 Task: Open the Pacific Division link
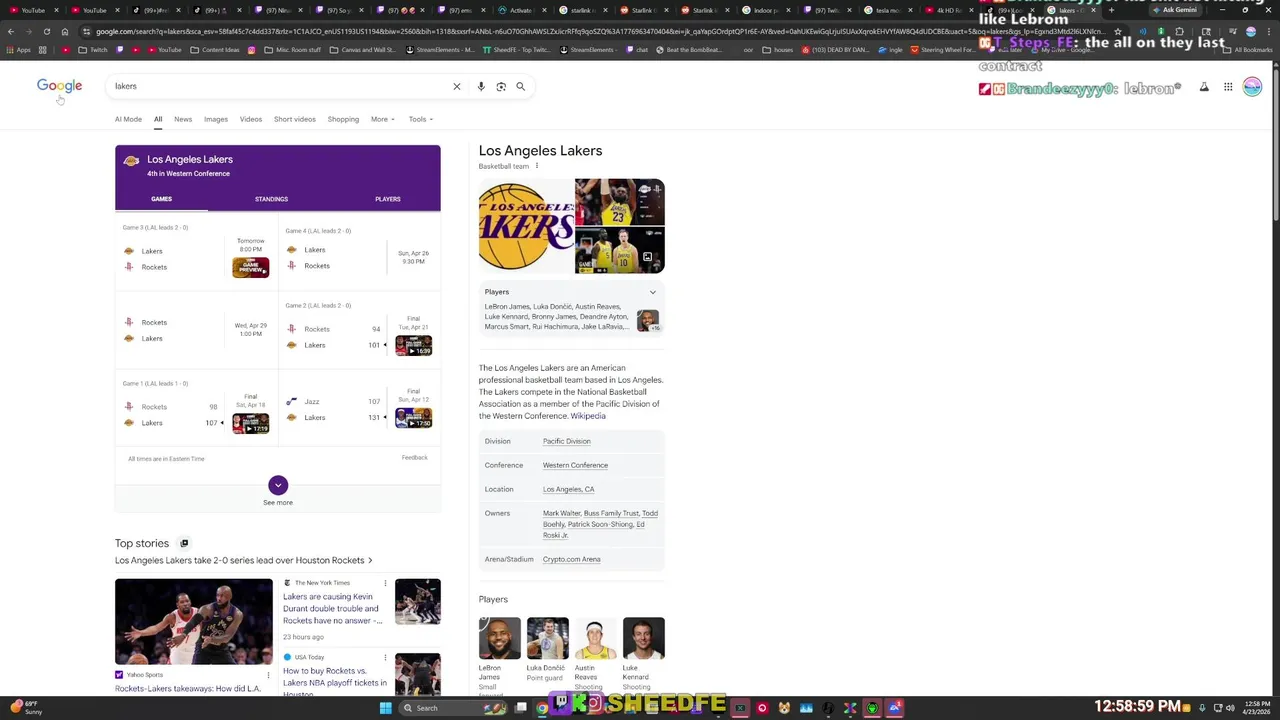[567, 441]
